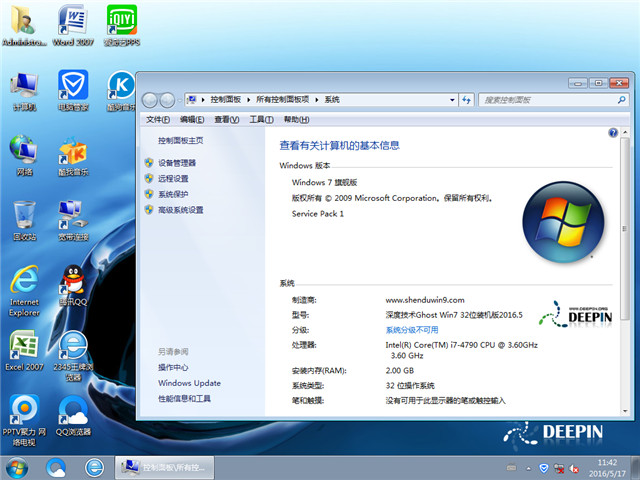
Task: Open Internet Explorer pinned on taskbar
Action: (94, 468)
